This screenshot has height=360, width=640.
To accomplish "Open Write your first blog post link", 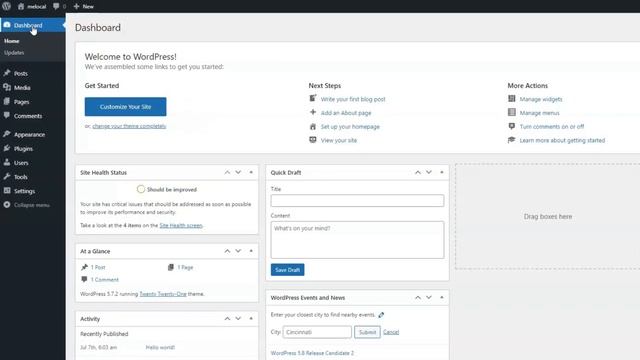I will 353,99.
